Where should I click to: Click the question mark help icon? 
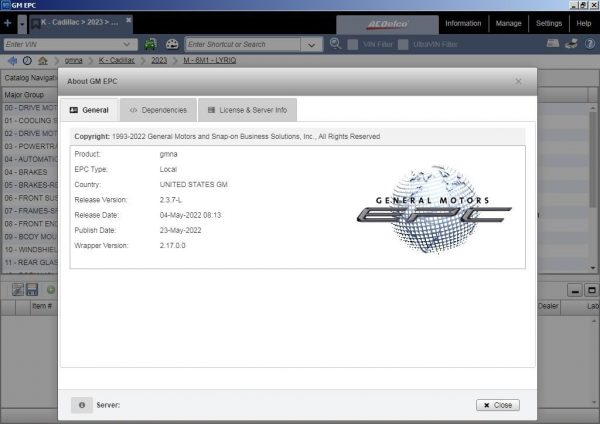(590, 44)
